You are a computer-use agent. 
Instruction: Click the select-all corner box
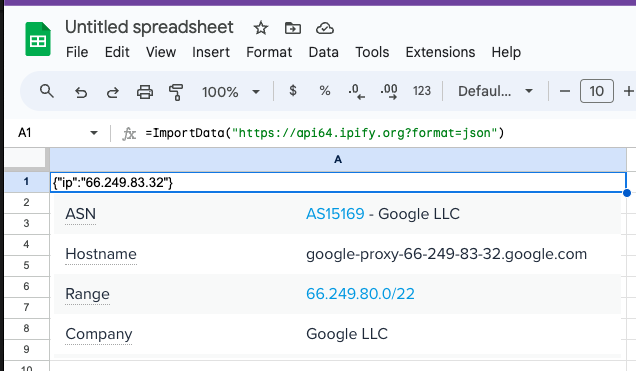[x=25, y=159]
